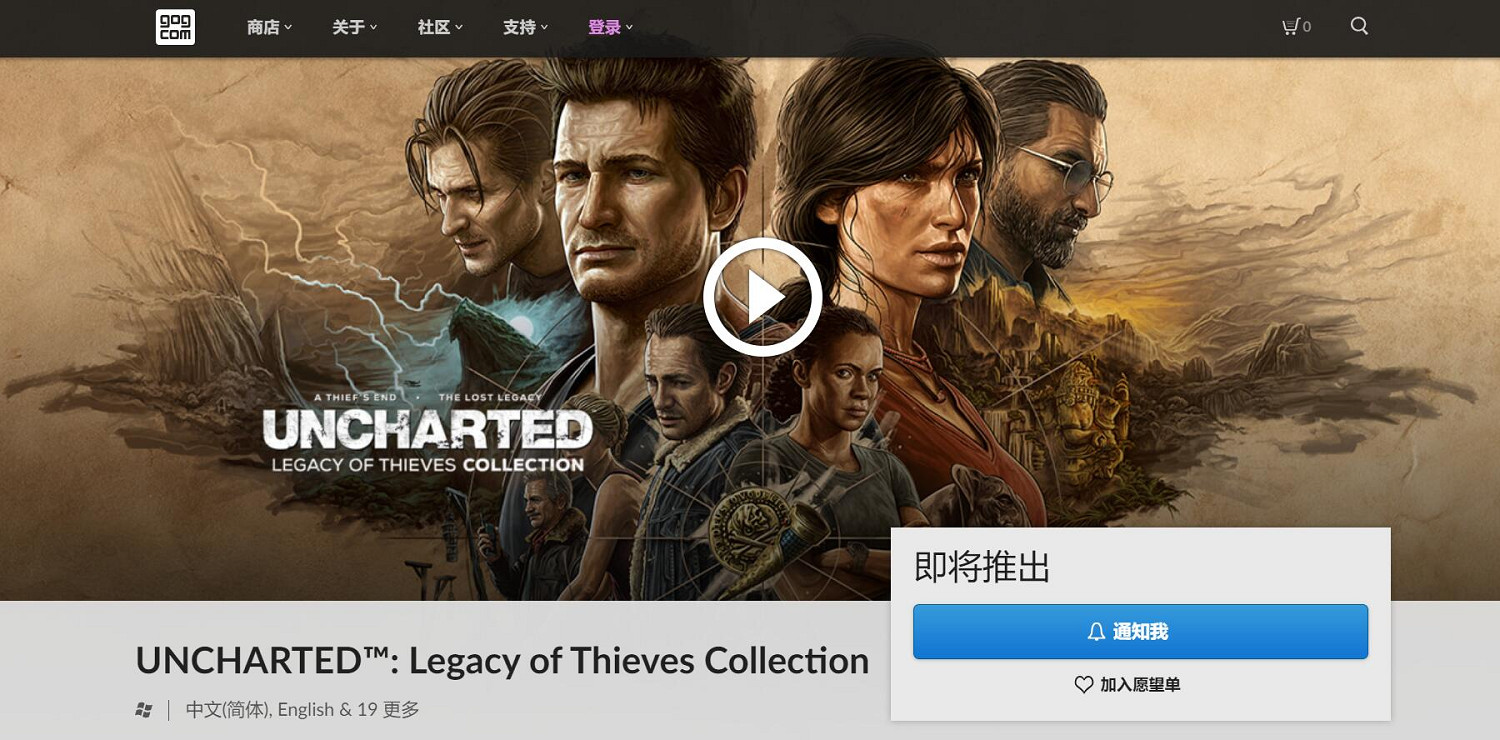The image size is (1500, 740).
Task: Click the cart item count 0
Action: [1306, 27]
